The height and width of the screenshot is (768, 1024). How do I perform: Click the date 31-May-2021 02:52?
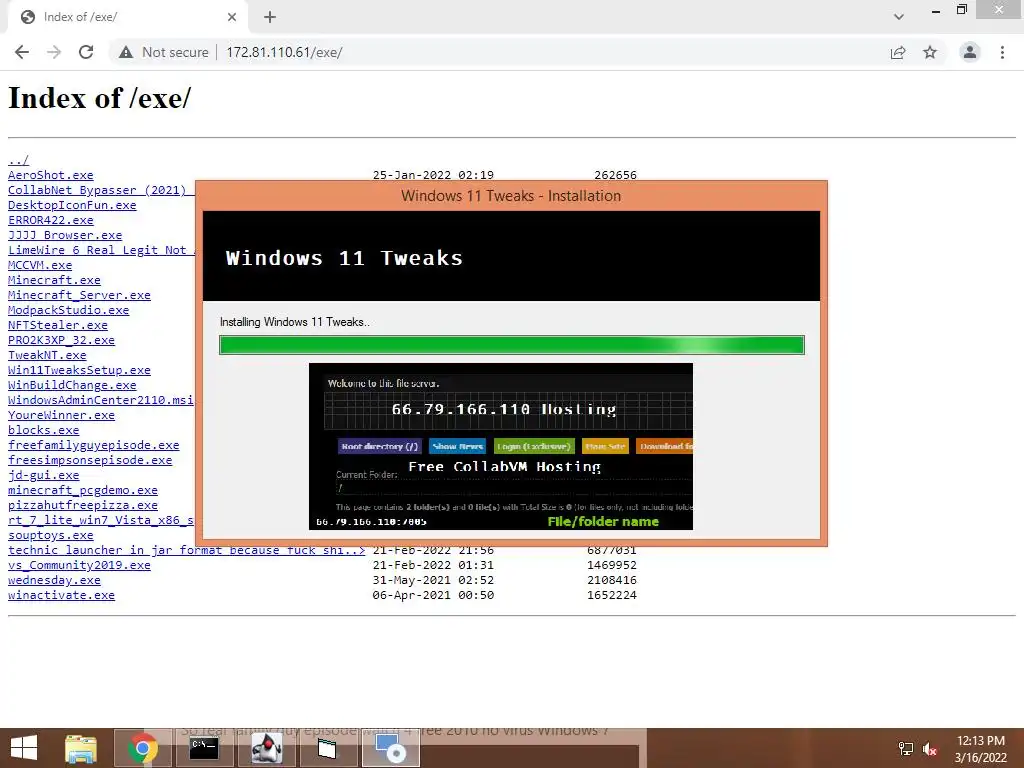433,581
